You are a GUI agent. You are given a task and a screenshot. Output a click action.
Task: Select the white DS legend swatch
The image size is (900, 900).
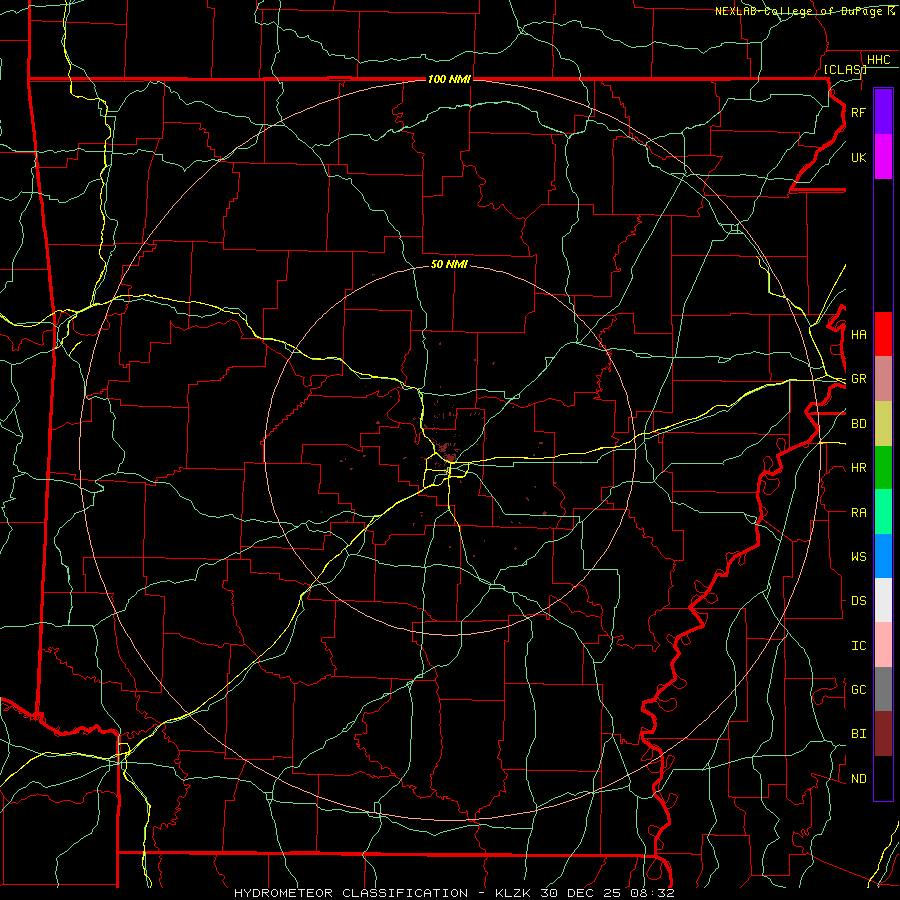[883, 600]
